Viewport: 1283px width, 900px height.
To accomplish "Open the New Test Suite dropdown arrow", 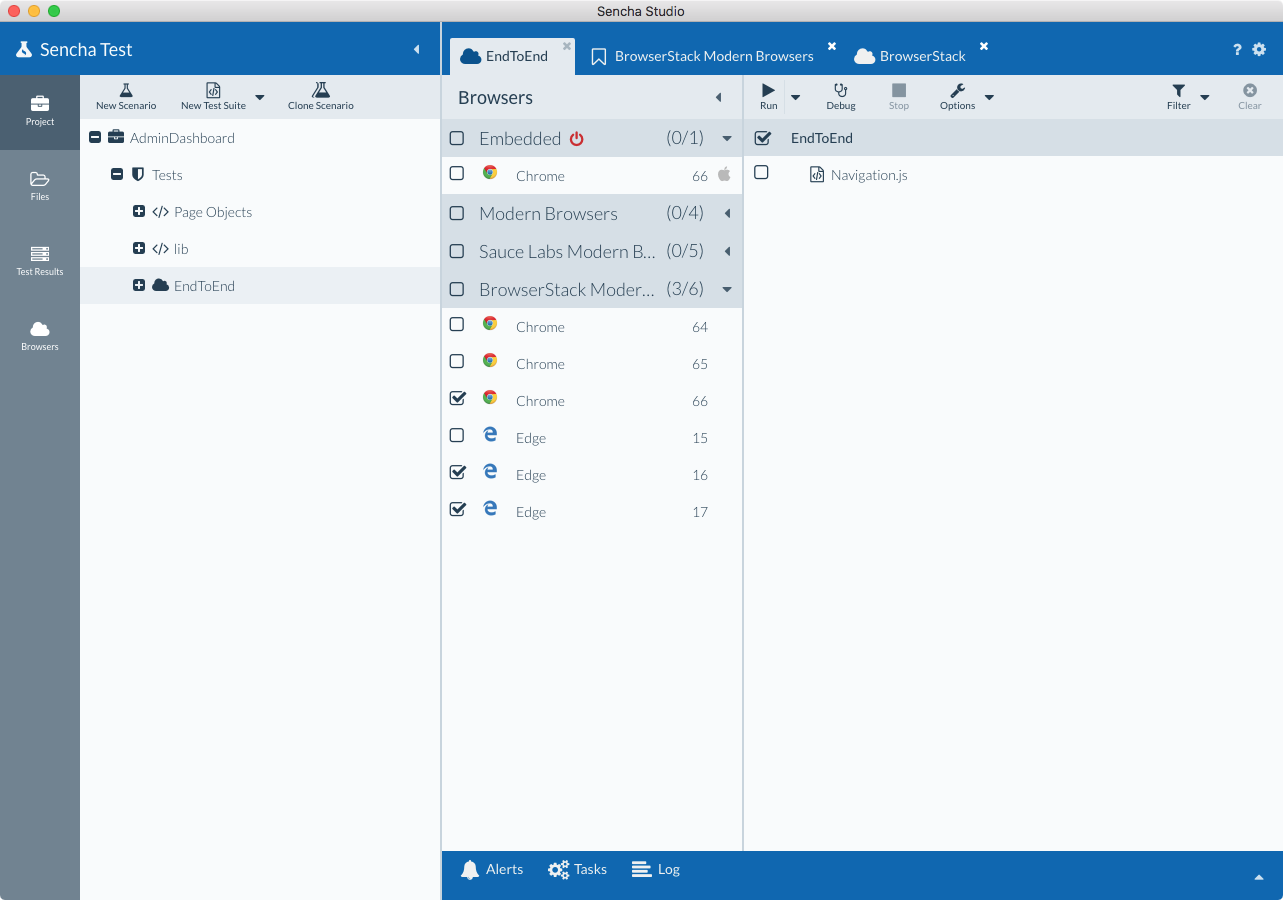I will pos(260,96).
